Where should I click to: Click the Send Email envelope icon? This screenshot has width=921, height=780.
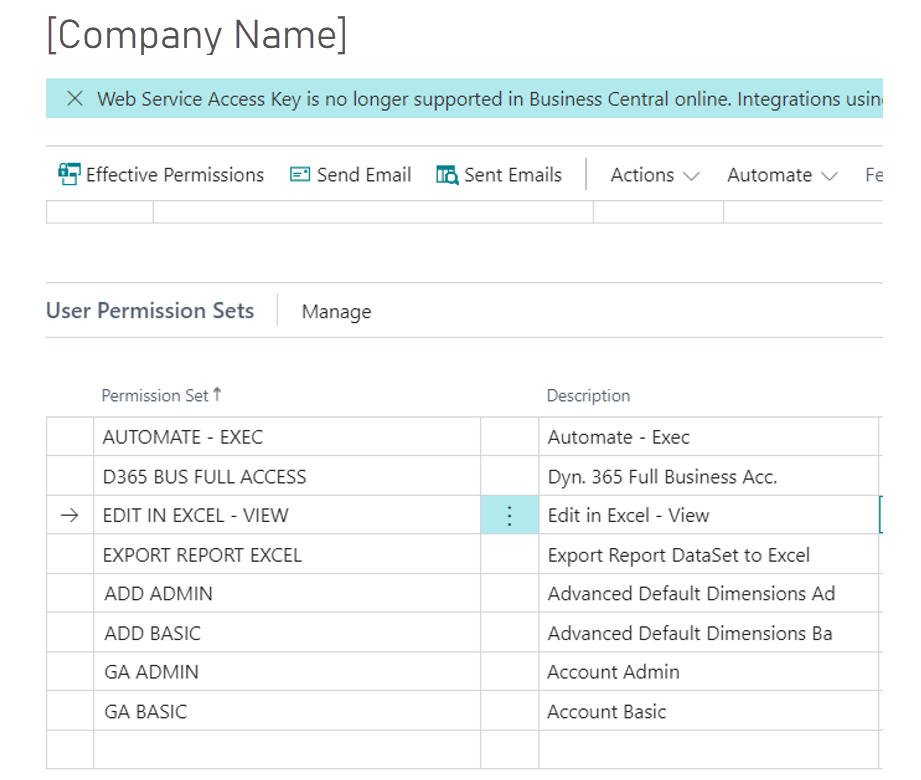(300, 175)
